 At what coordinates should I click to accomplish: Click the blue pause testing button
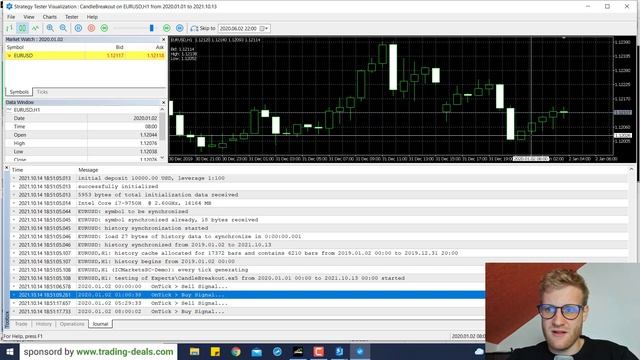78,28
